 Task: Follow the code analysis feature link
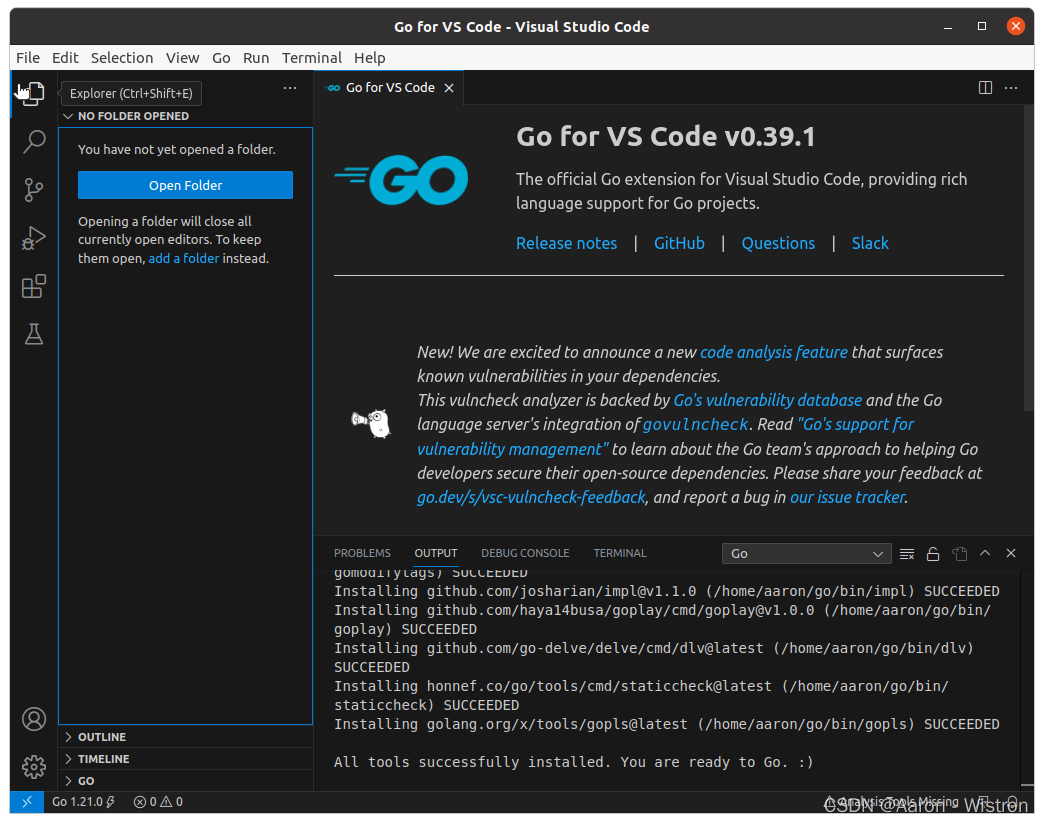click(774, 352)
